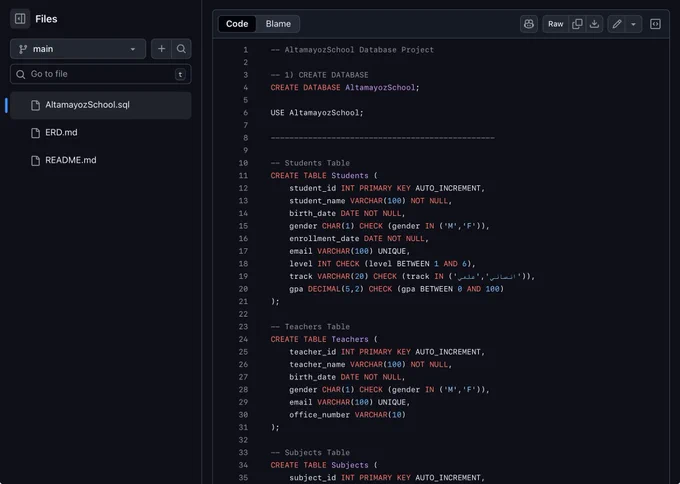Screen dimensions: 680x484
Task: View Raw file contents
Action: click(x=556, y=24)
